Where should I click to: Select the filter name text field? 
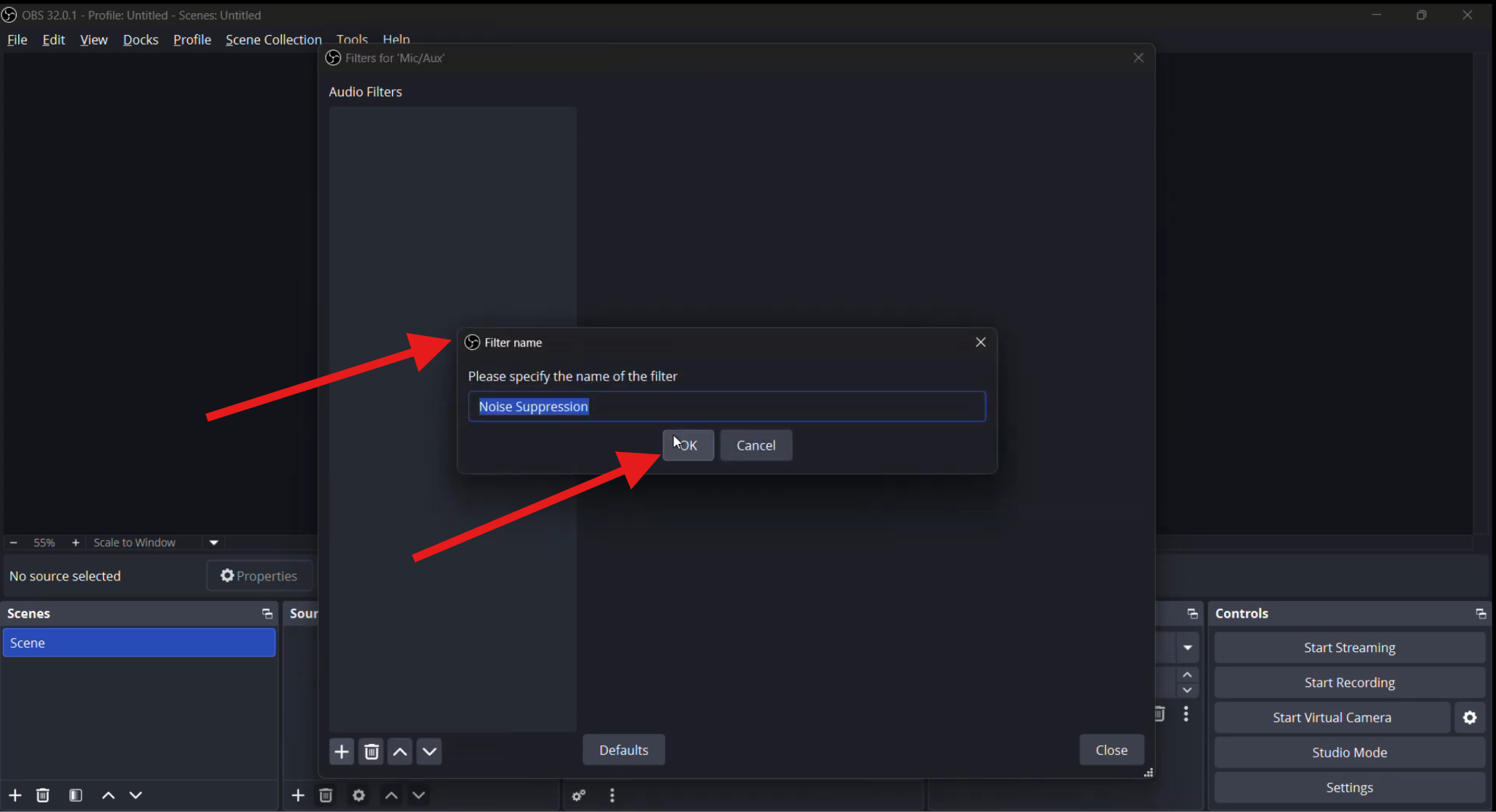tap(728, 406)
